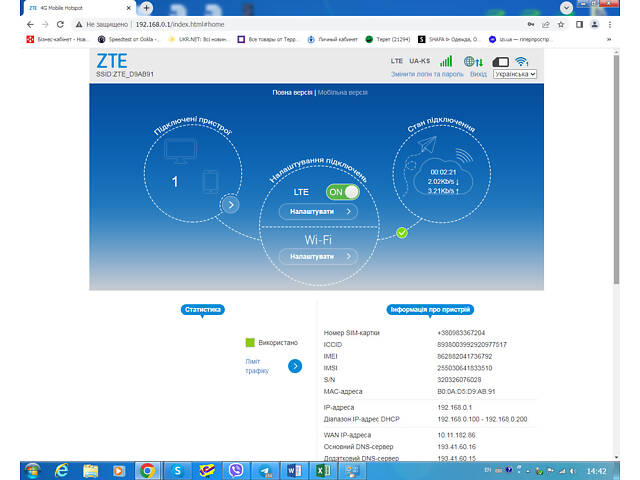Viewport: 640px width, 480px height.
Task: Open the Українська language dropdown
Action: pyautogui.click(x=515, y=74)
